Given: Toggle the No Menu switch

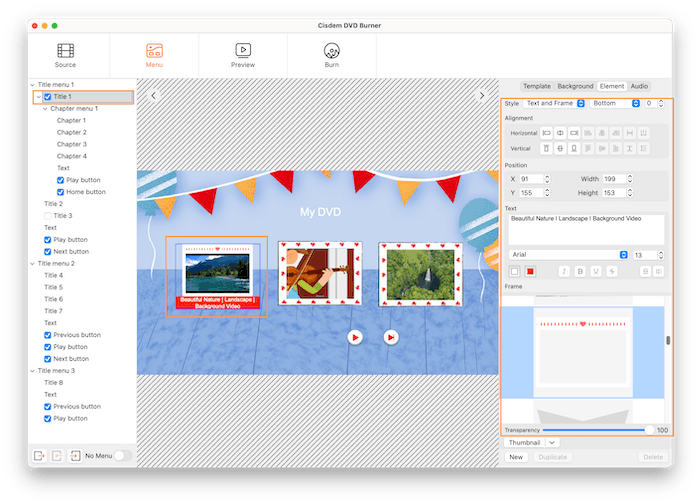Looking at the screenshot, I should (x=123, y=455).
